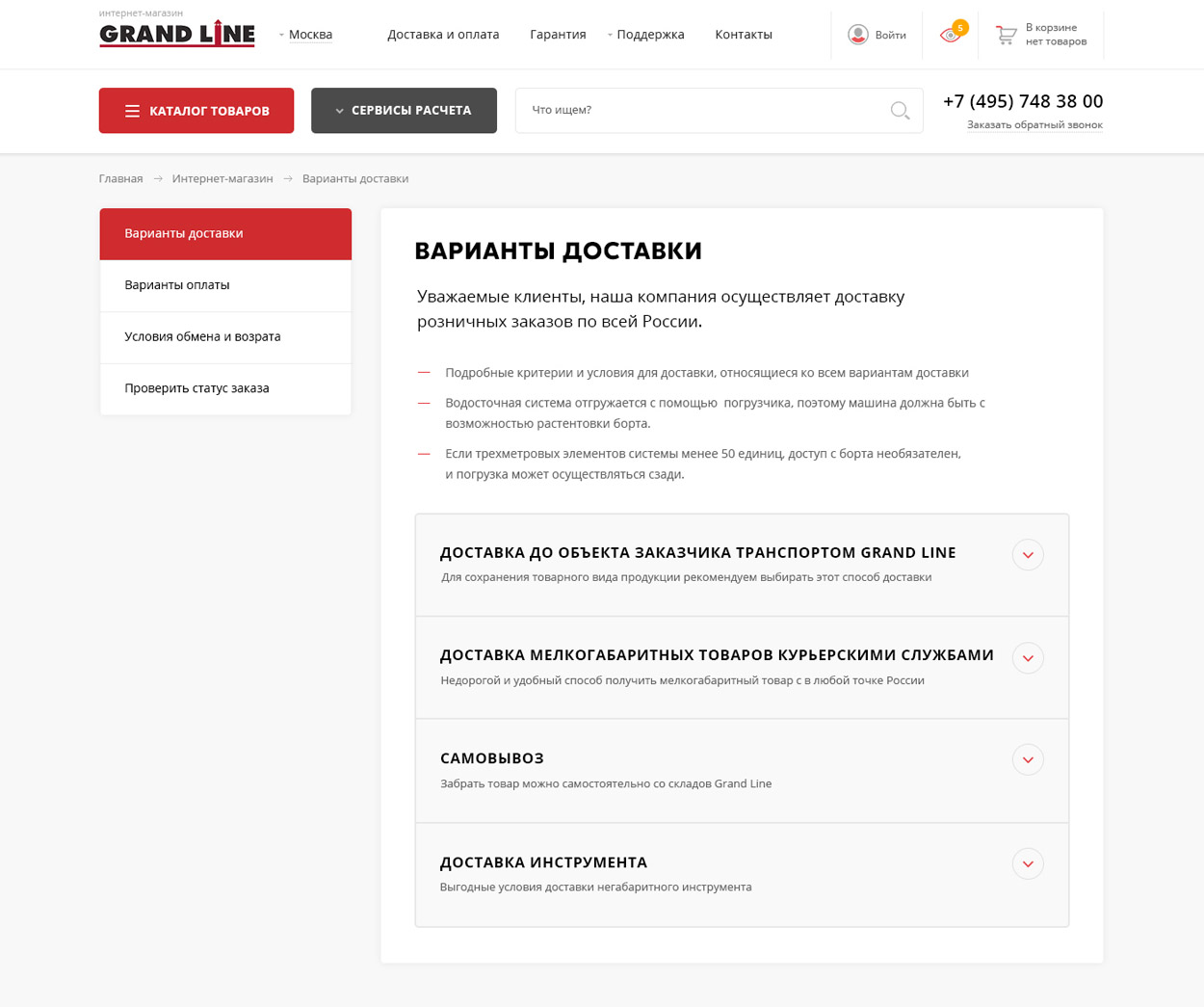Click the Каталог товаров button
1204x1007 pixels.
(196, 110)
